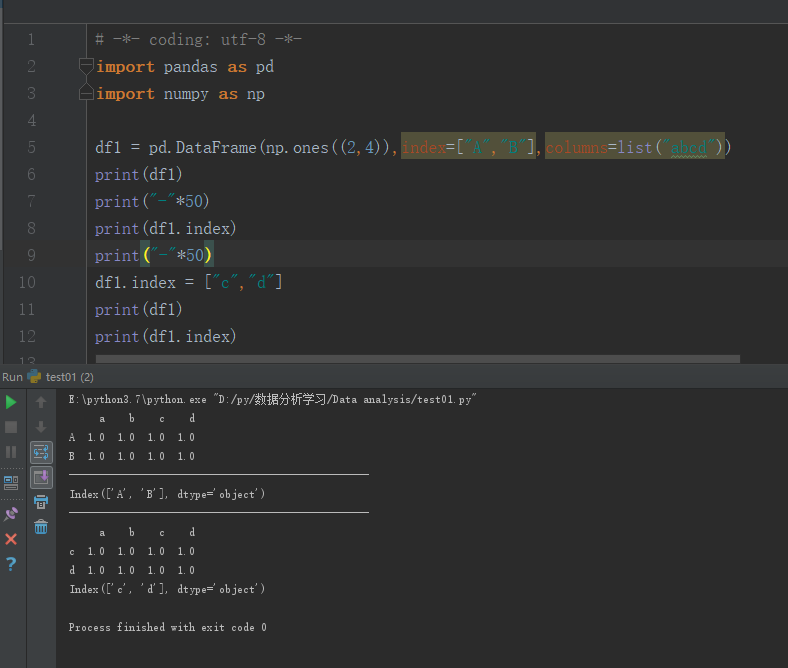Click the print output printer icon

click(x=41, y=502)
